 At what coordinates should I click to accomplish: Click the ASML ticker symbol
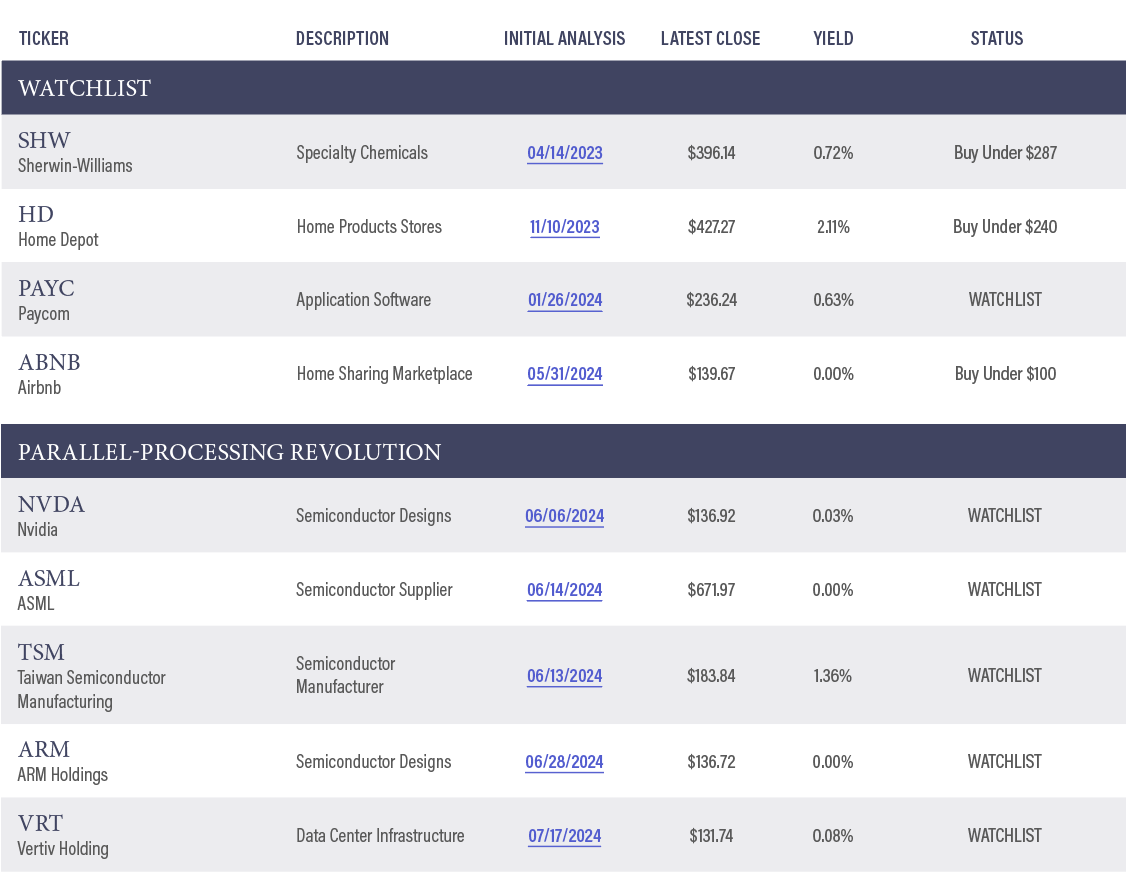point(49,578)
